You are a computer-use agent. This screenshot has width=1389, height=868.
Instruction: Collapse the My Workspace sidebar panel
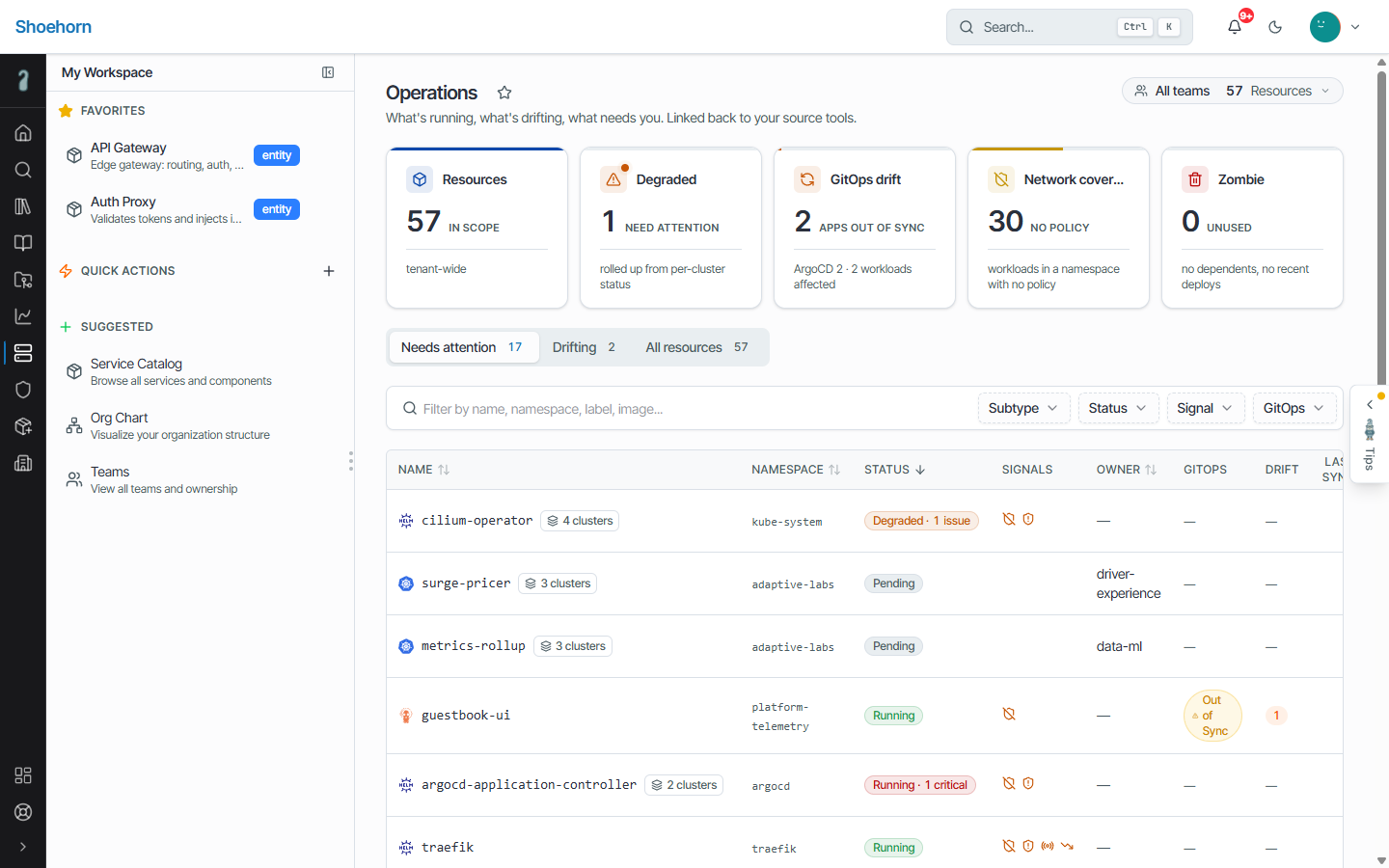tap(328, 72)
